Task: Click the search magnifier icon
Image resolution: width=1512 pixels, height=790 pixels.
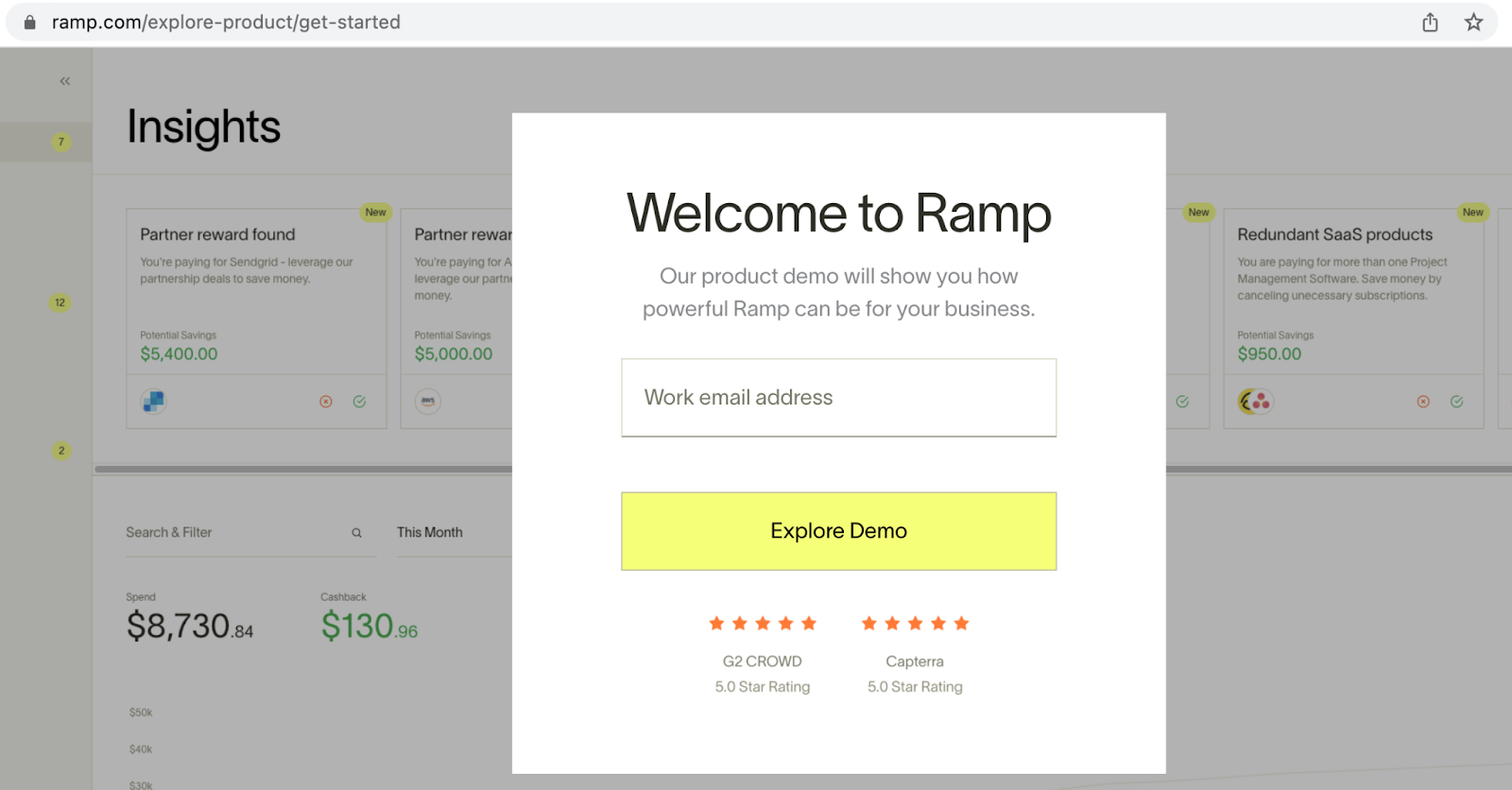Action: 357,533
